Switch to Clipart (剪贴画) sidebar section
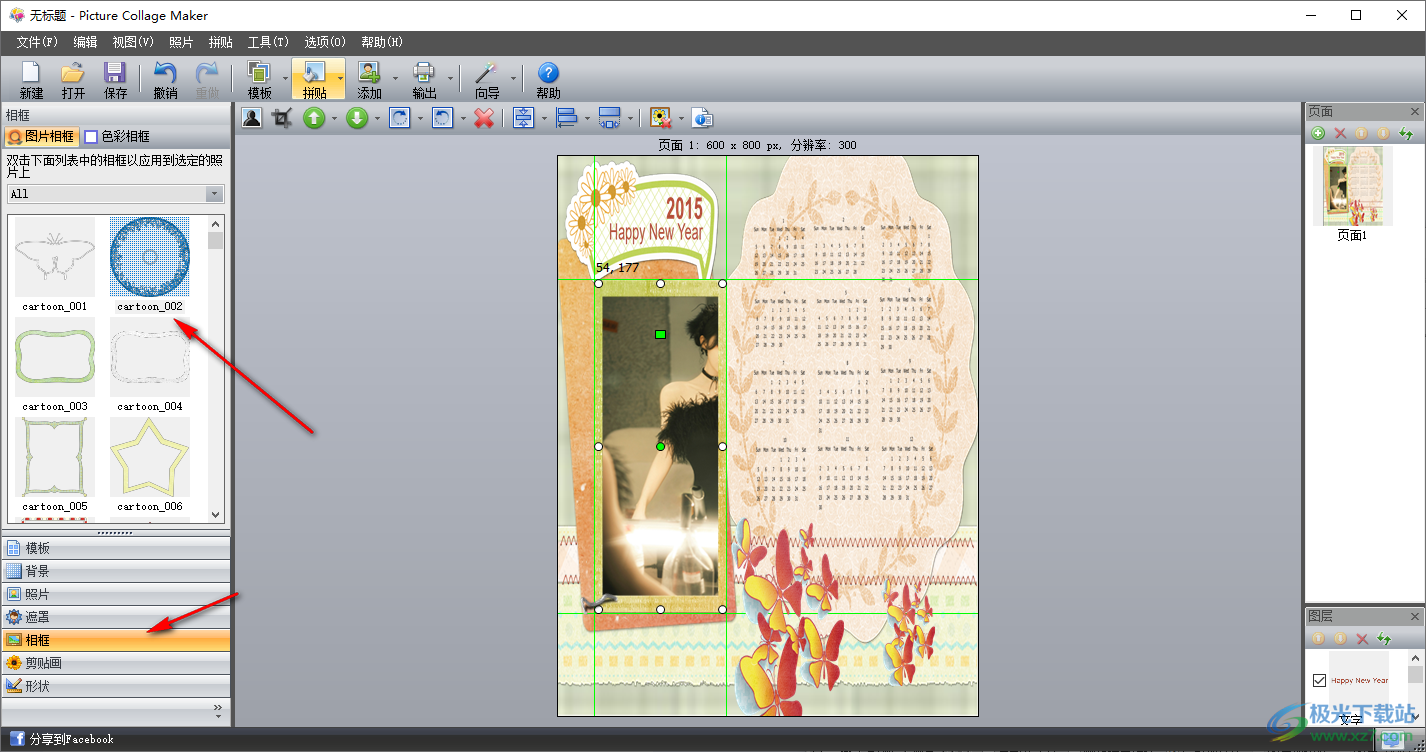The image size is (1426, 752). pyautogui.click(x=116, y=663)
